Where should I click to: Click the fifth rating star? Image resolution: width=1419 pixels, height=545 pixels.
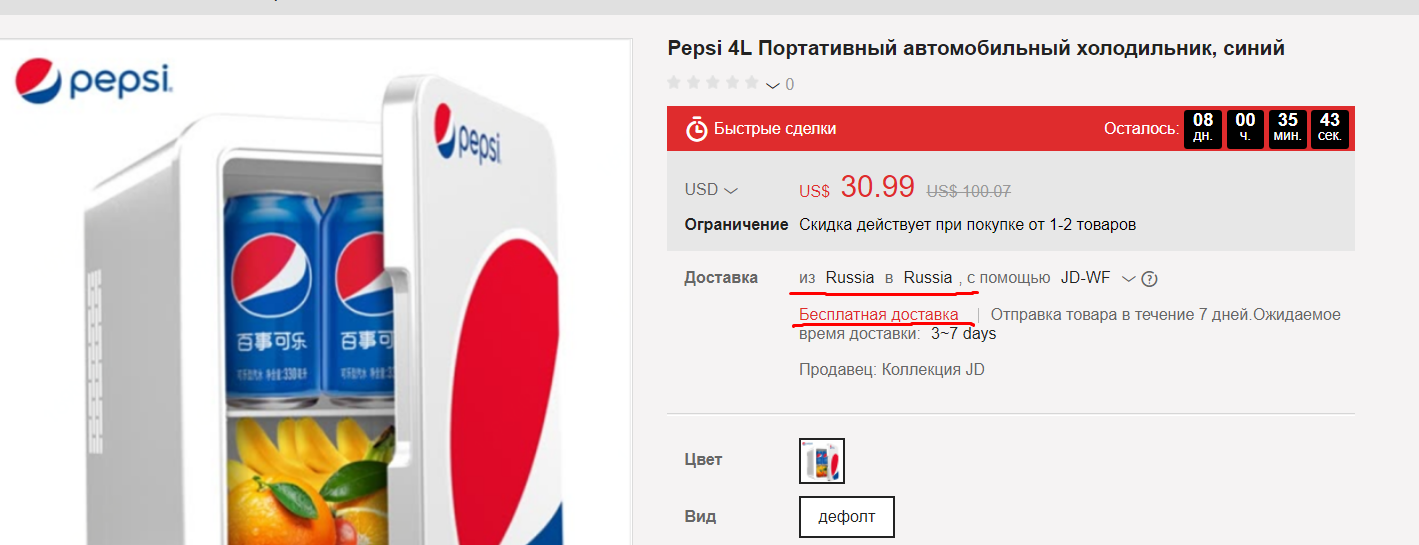(x=750, y=83)
